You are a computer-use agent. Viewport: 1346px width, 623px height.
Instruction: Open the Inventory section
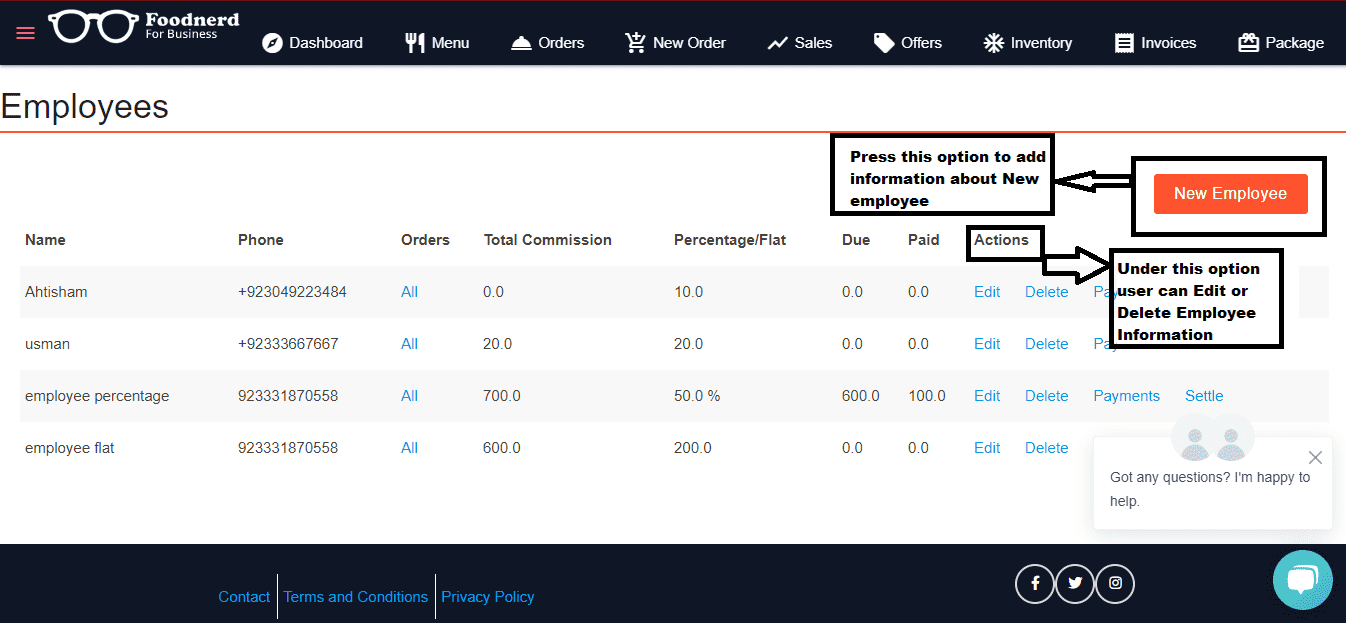[x=1027, y=43]
